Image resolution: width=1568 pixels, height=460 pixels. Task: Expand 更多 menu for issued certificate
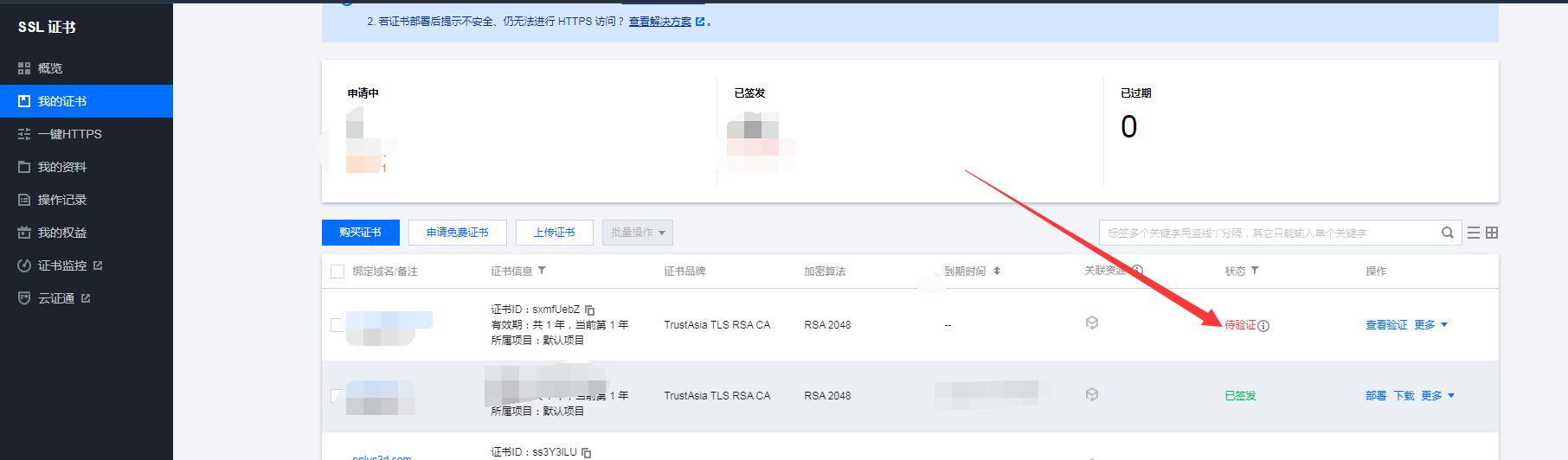(1437, 396)
